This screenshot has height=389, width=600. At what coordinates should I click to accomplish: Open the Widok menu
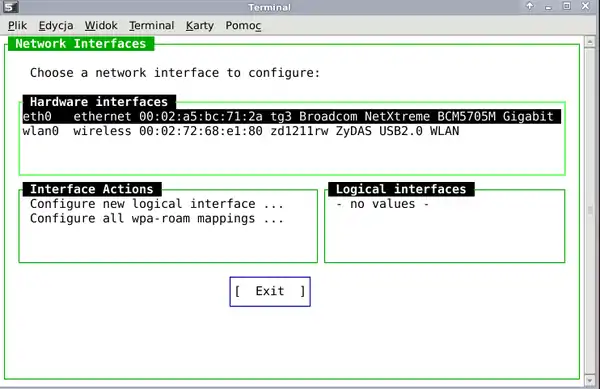(x=101, y=26)
